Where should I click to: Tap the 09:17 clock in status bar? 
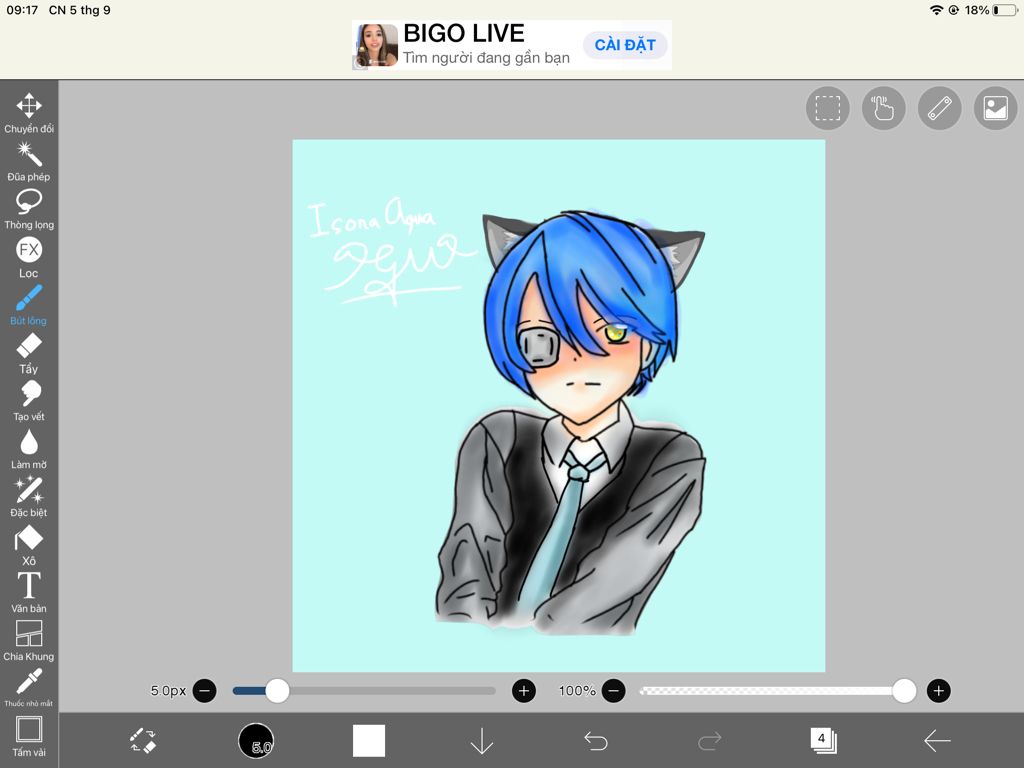click(x=22, y=10)
